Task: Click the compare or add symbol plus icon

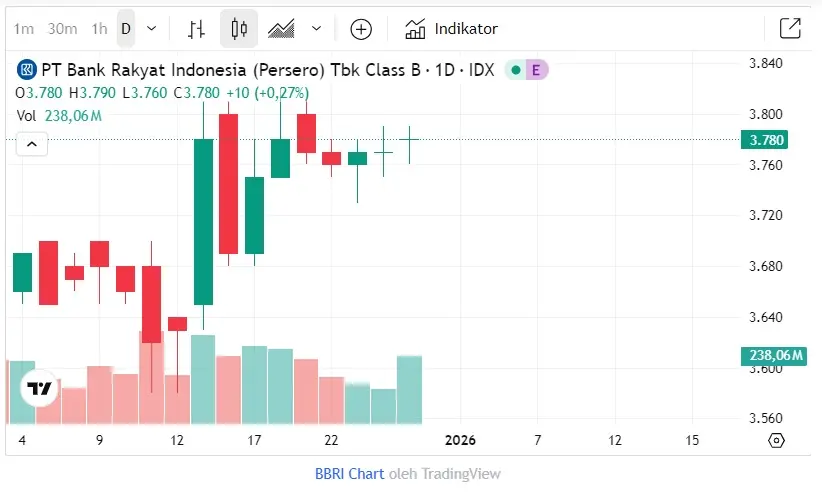Action: (361, 29)
